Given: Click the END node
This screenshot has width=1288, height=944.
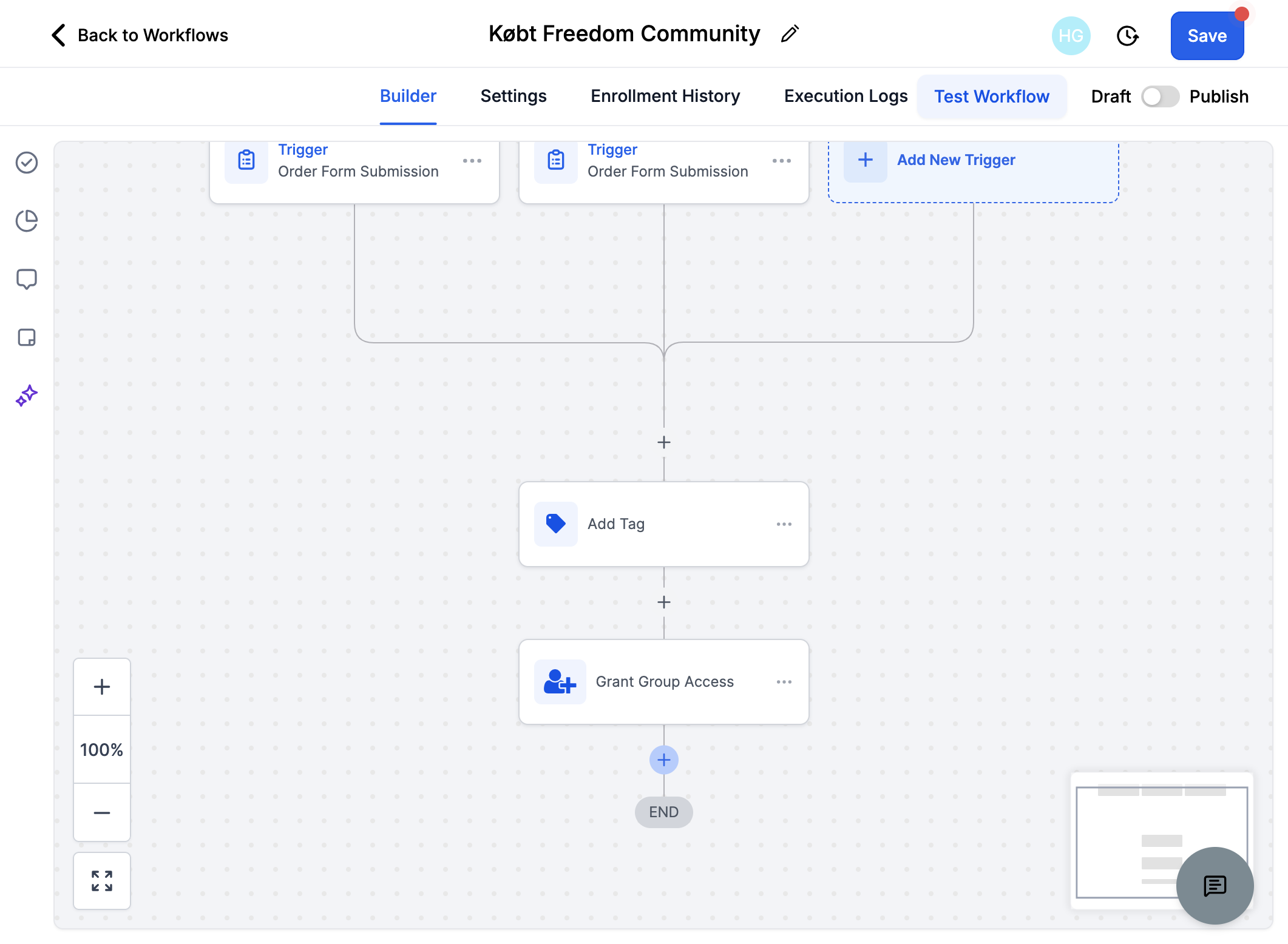Looking at the screenshot, I should tap(664, 812).
